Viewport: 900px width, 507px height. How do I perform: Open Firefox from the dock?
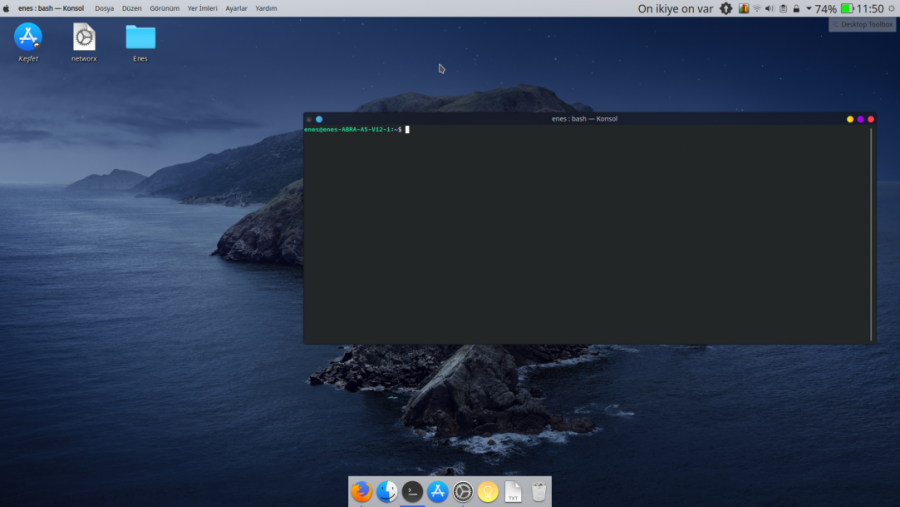click(361, 491)
